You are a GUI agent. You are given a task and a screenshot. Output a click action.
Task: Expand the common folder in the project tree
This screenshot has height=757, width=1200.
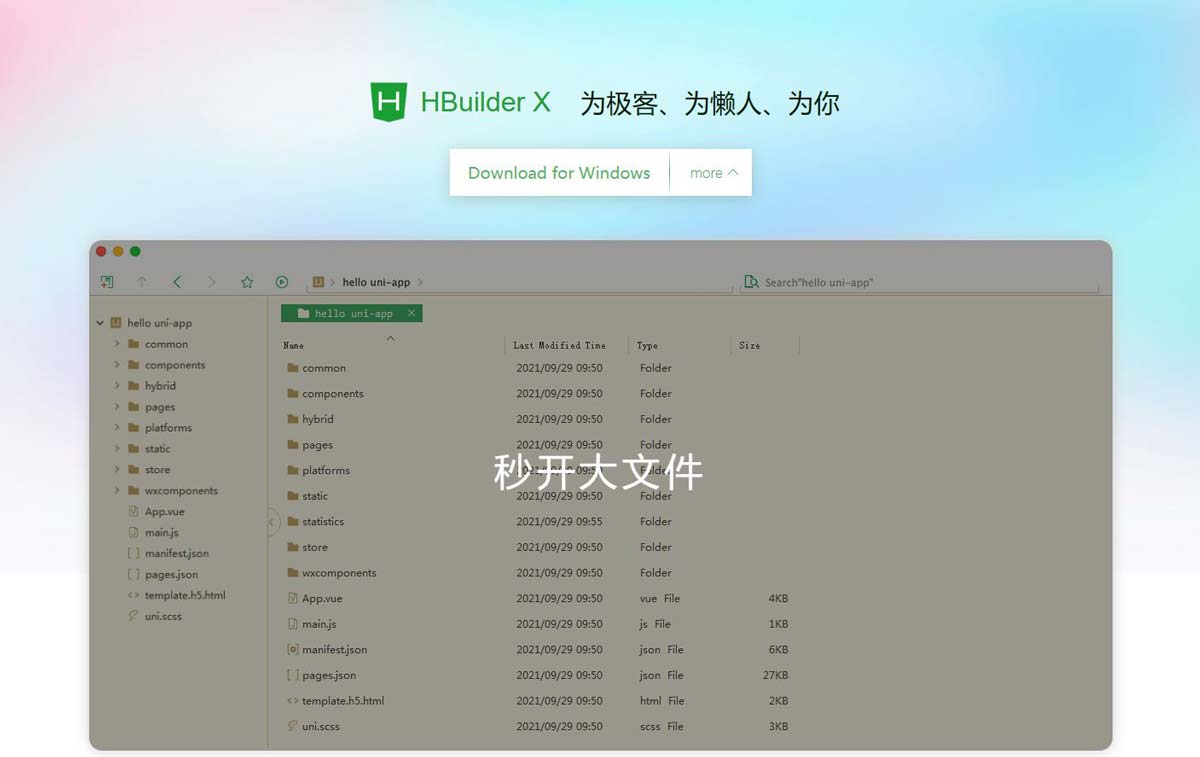click(x=117, y=344)
